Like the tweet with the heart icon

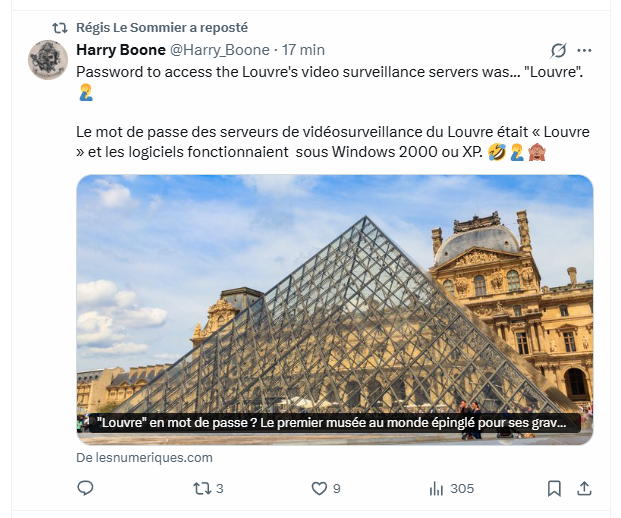click(319, 488)
